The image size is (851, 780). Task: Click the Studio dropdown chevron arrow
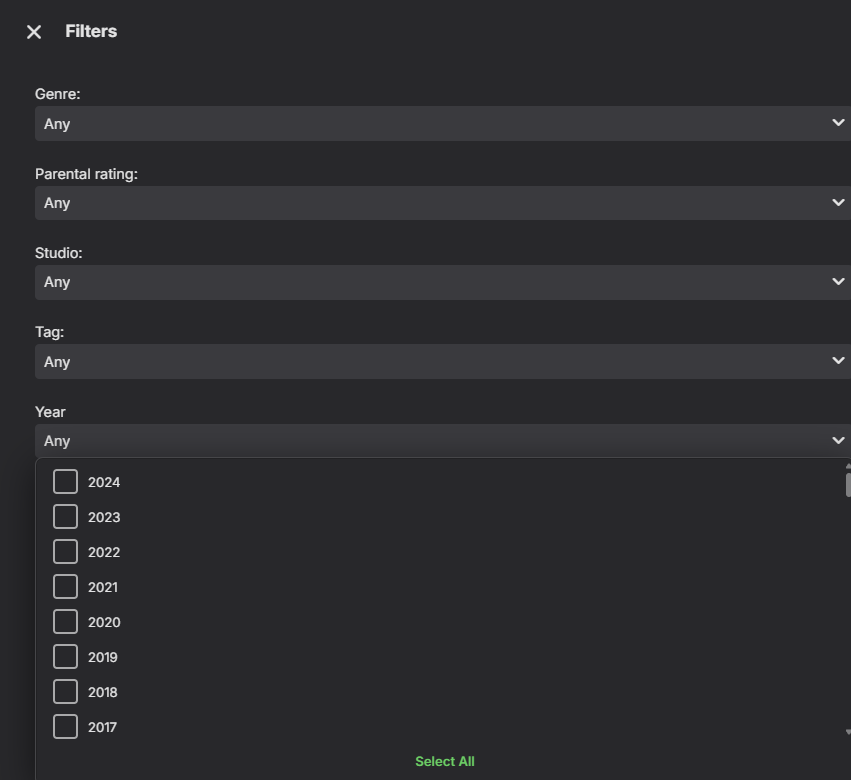(x=838, y=282)
